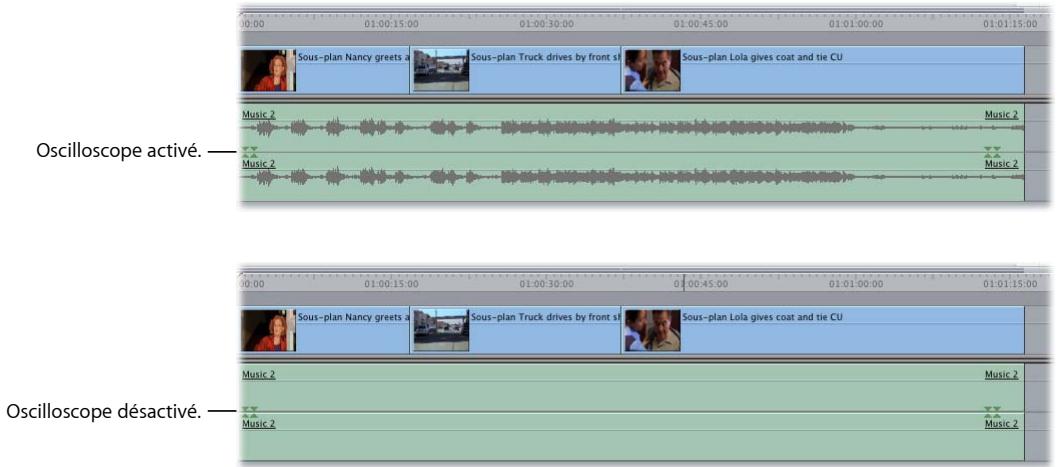Click 'Sous-plan Truck drives by front sh' in waveform-off timeline
Image resolution: width=1059 pixels, height=467 pixels.
tap(545, 317)
